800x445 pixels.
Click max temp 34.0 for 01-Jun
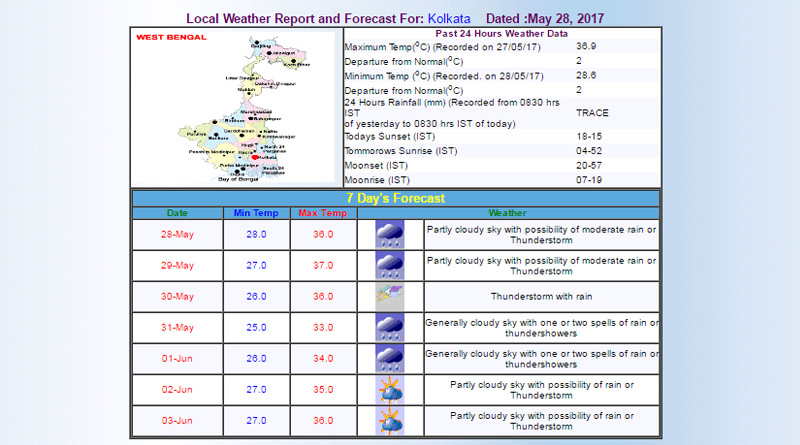[x=323, y=359]
